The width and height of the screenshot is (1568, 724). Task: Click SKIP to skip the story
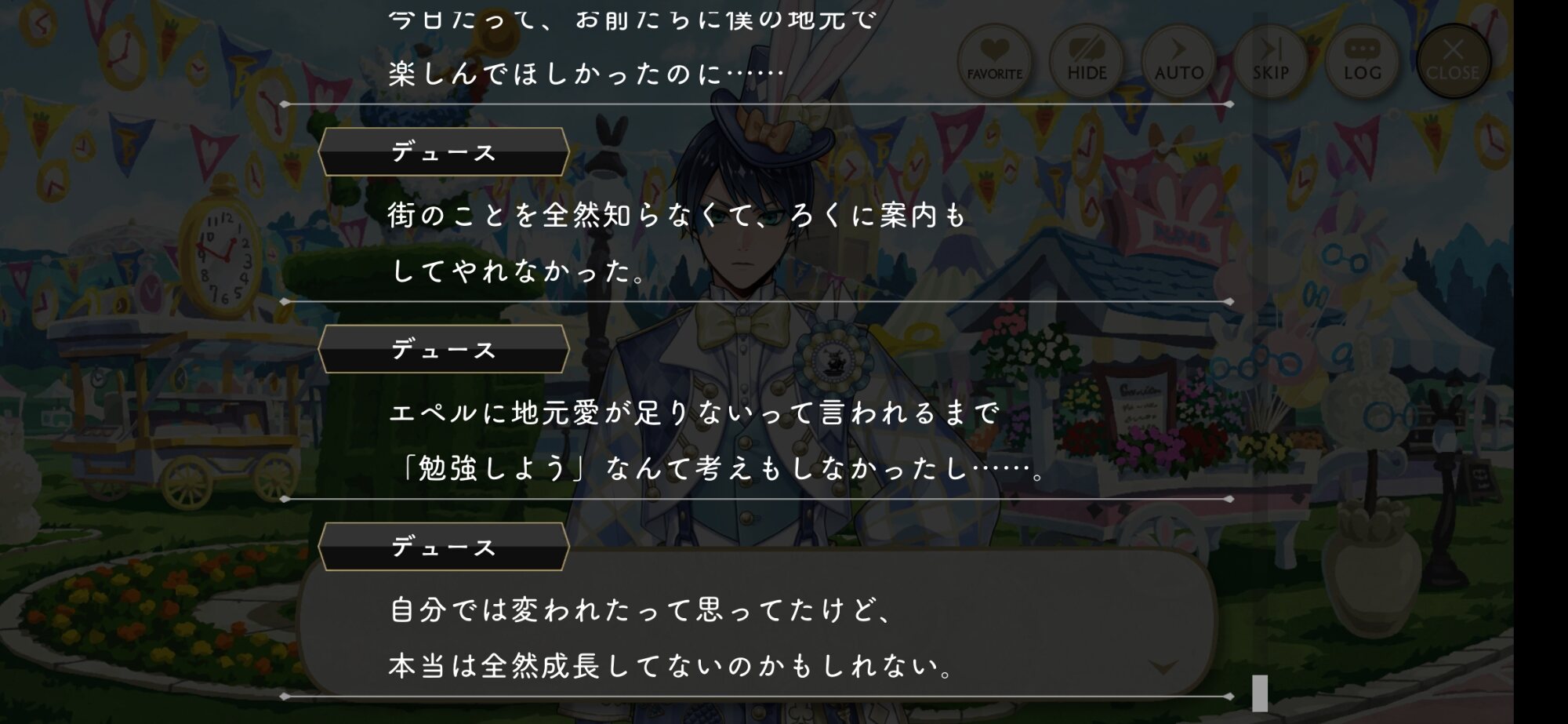coord(1270,60)
